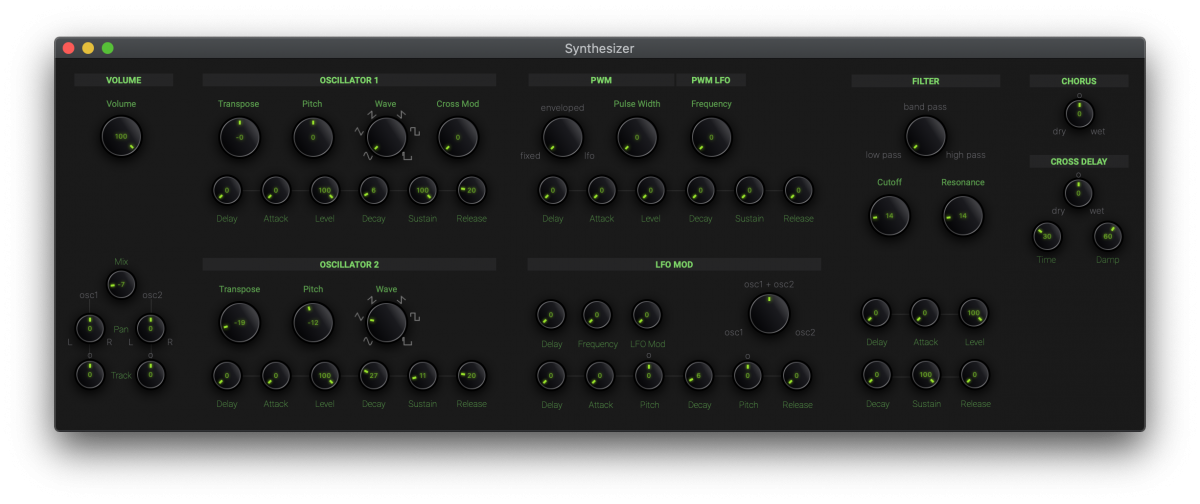Click Oscillator 2 Pitch knob showing -12

pyautogui.click(x=313, y=322)
